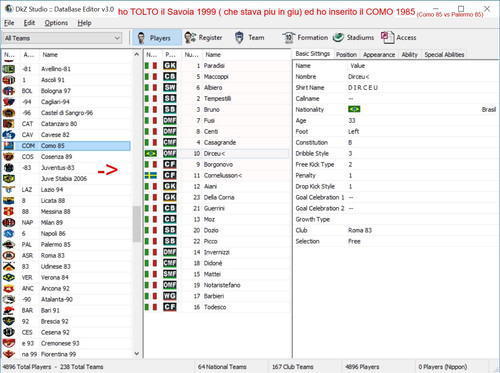Open the Stadiums icon
Image resolution: width=500 pixels, height=373 pixels.
[338, 38]
